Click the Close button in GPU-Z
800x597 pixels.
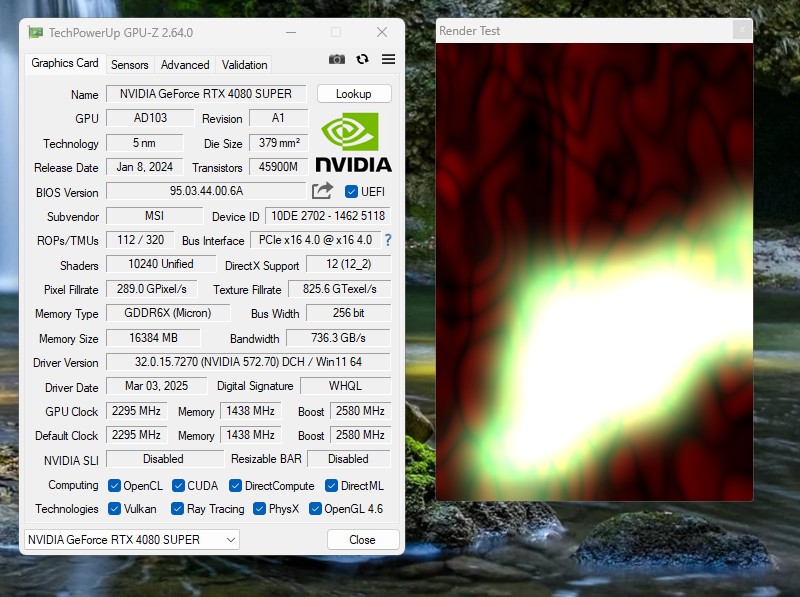tap(363, 539)
